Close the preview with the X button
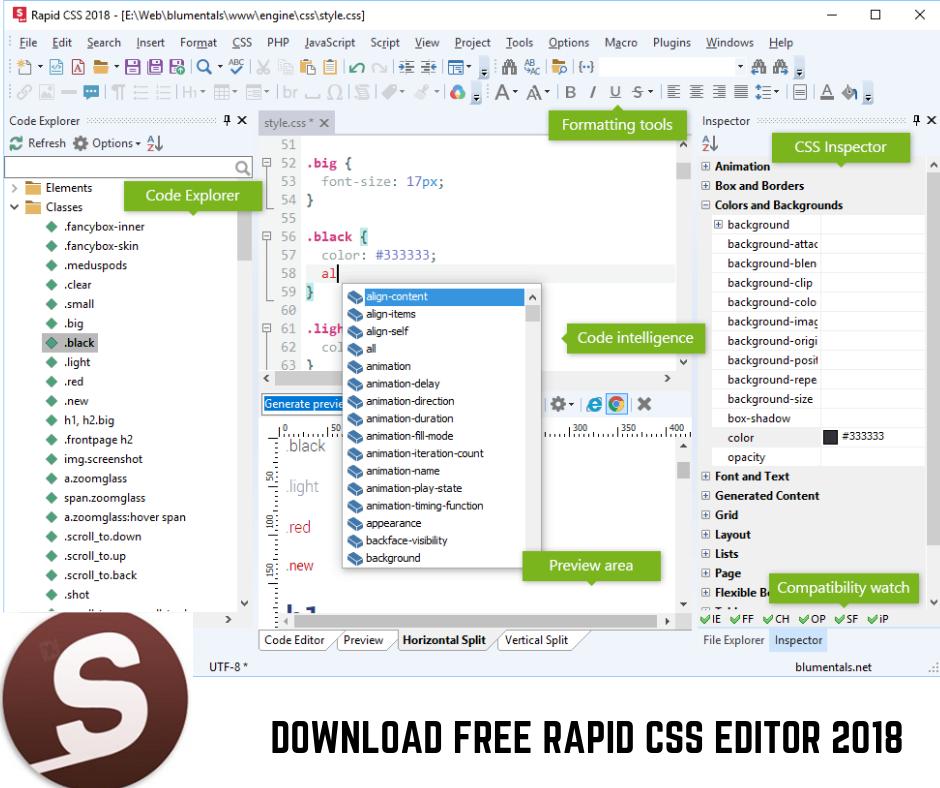Viewport: 940px width, 788px height. pos(644,404)
